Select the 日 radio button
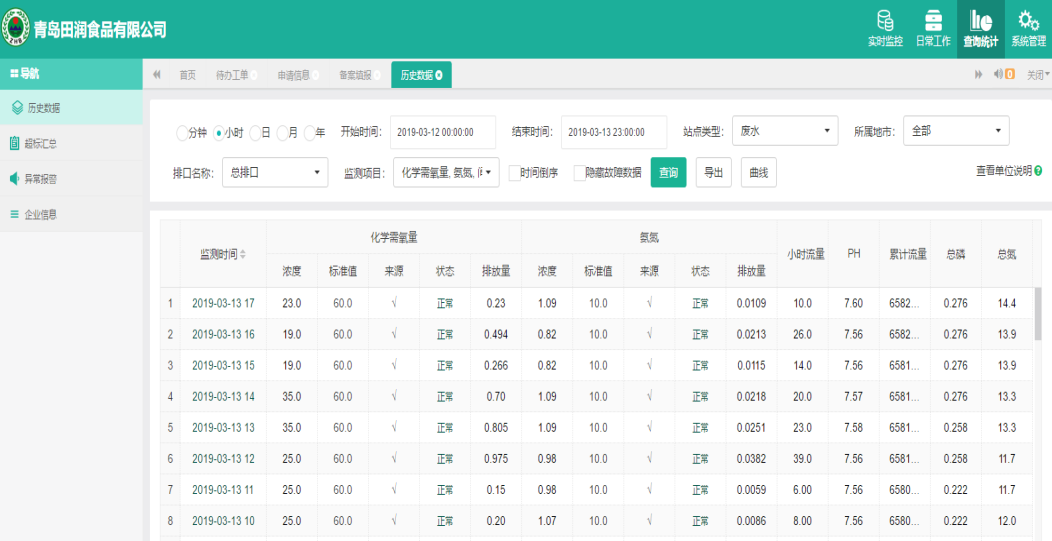The height and width of the screenshot is (541, 1052). coord(255,133)
